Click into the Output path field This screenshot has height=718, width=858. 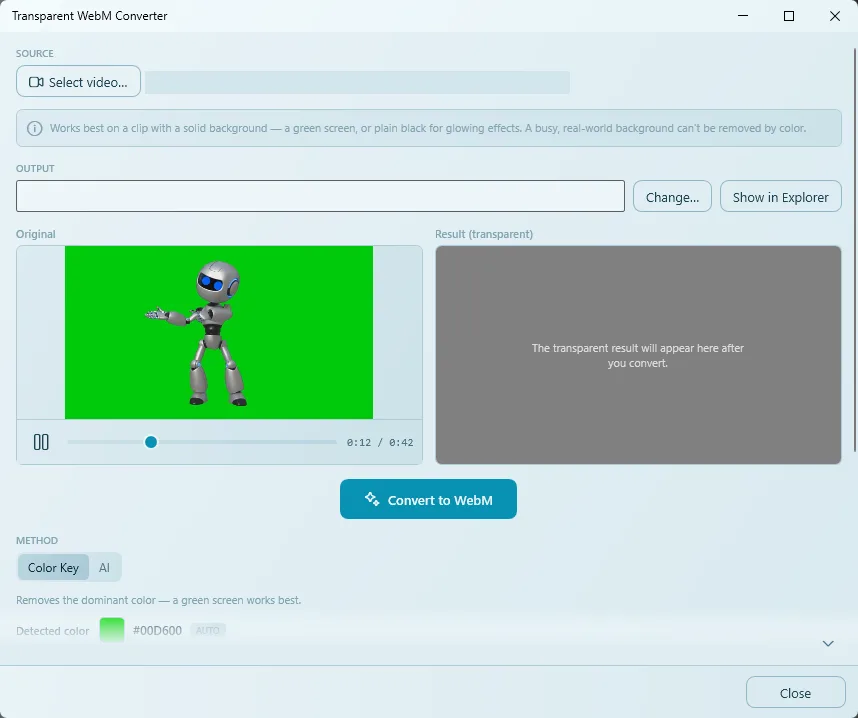pos(320,196)
